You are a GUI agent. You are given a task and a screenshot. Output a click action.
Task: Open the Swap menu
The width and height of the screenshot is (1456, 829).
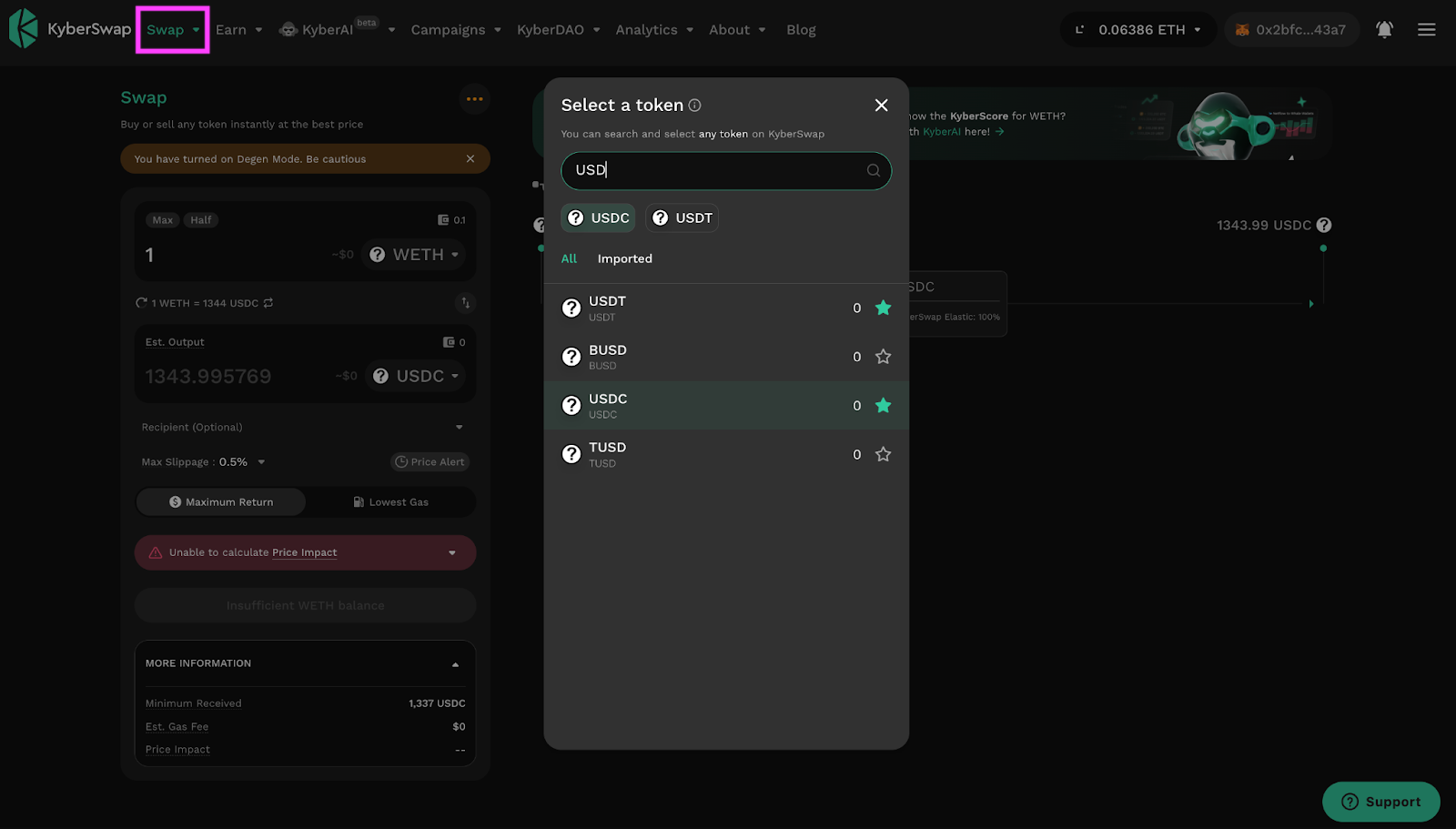(x=173, y=30)
